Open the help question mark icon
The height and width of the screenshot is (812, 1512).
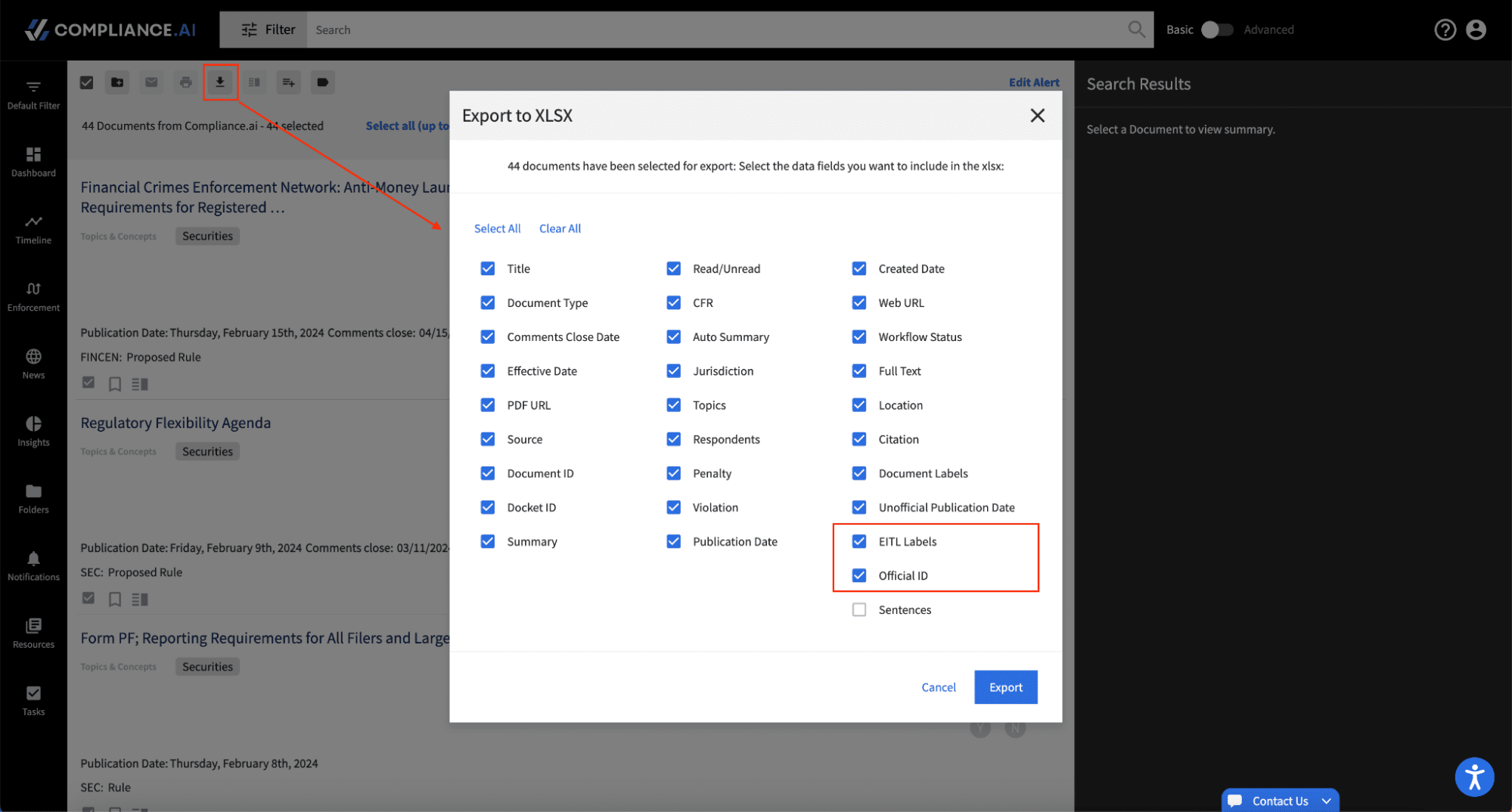coord(1445,29)
